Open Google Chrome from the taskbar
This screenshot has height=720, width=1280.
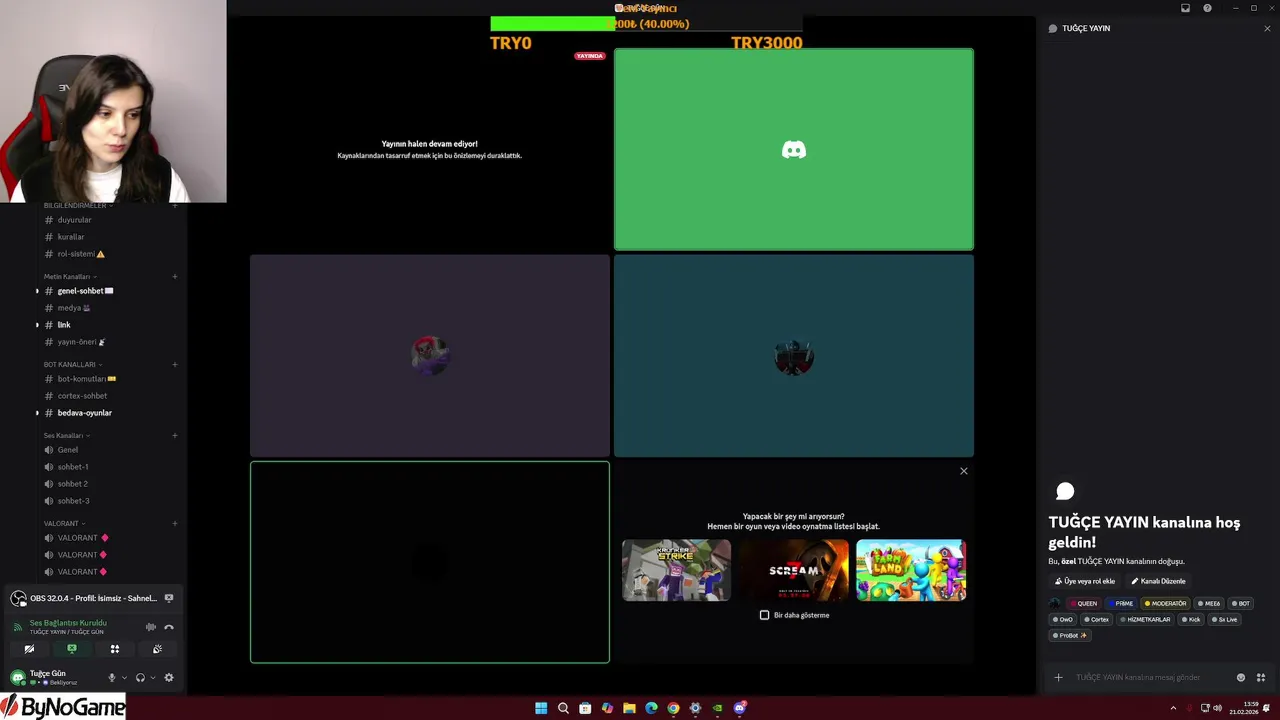click(x=673, y=708)
